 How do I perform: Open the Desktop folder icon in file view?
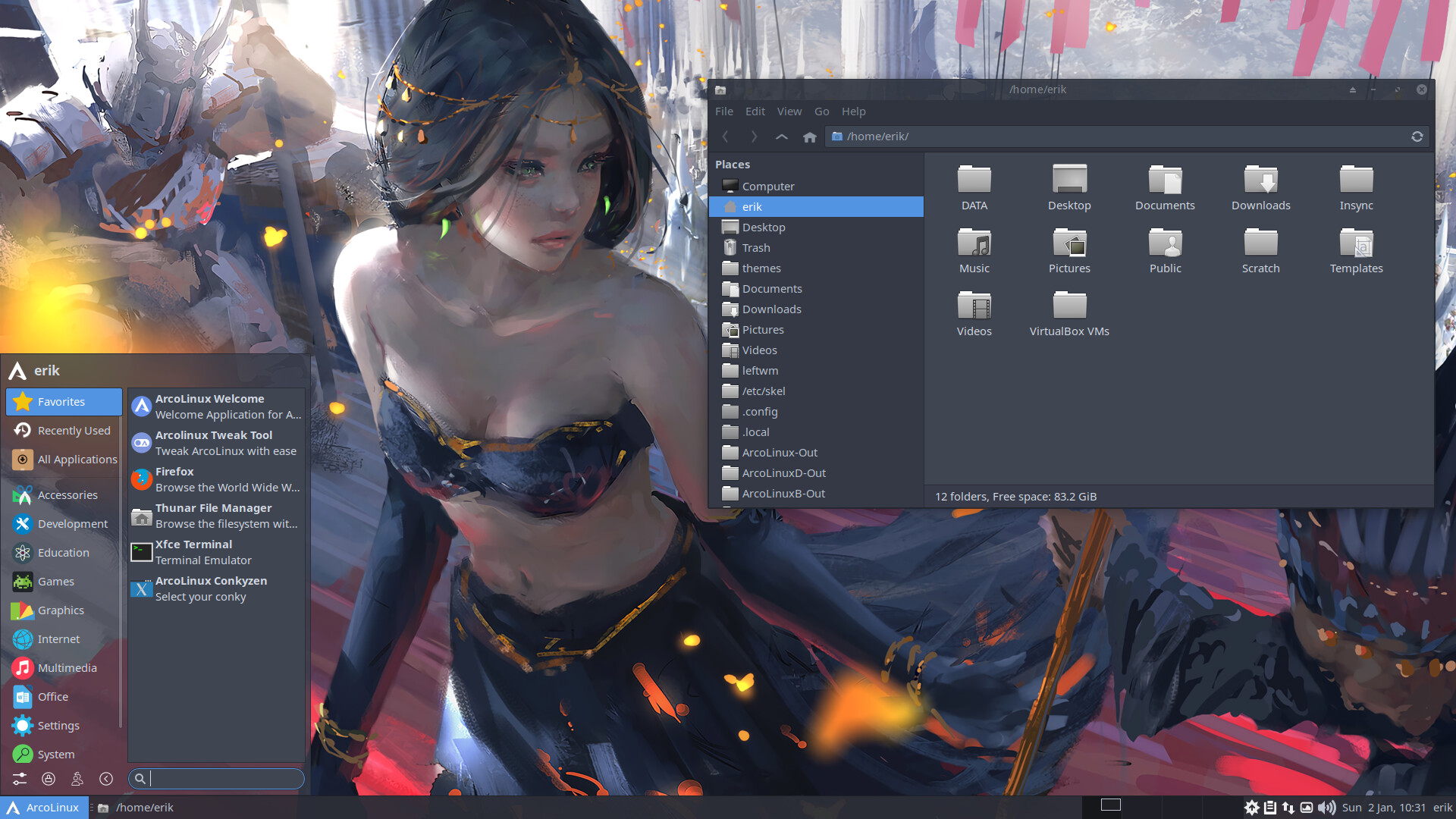[1069, 187]
